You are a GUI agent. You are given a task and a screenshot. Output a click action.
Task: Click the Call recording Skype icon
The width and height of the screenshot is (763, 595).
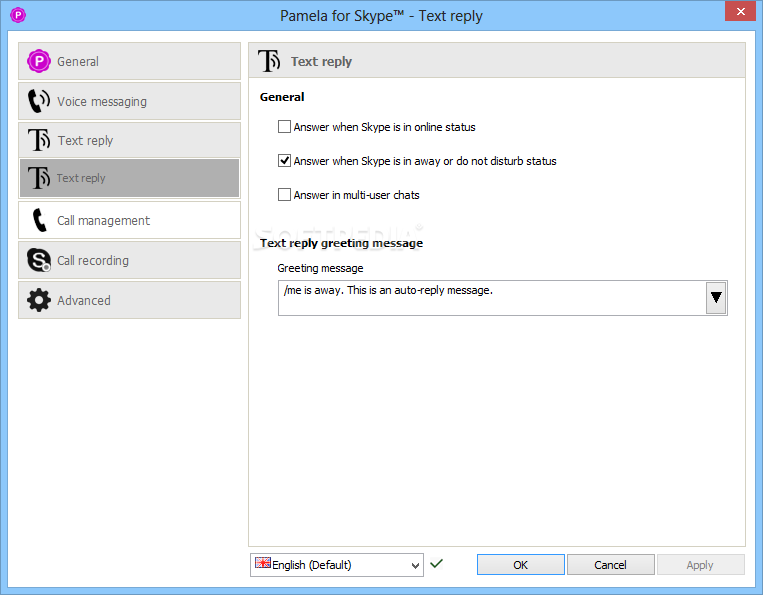tap(39, 260)
